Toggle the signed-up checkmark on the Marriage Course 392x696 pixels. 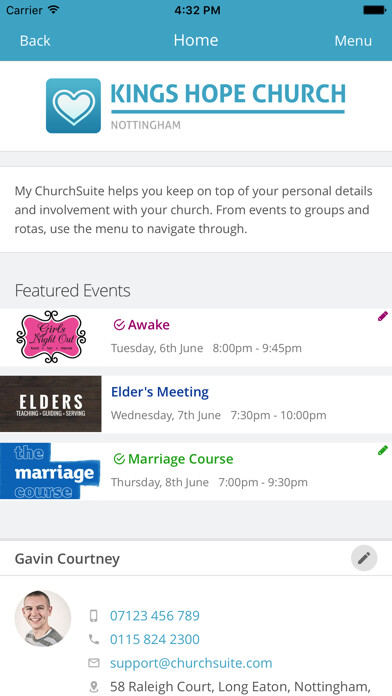coord(119,459)
